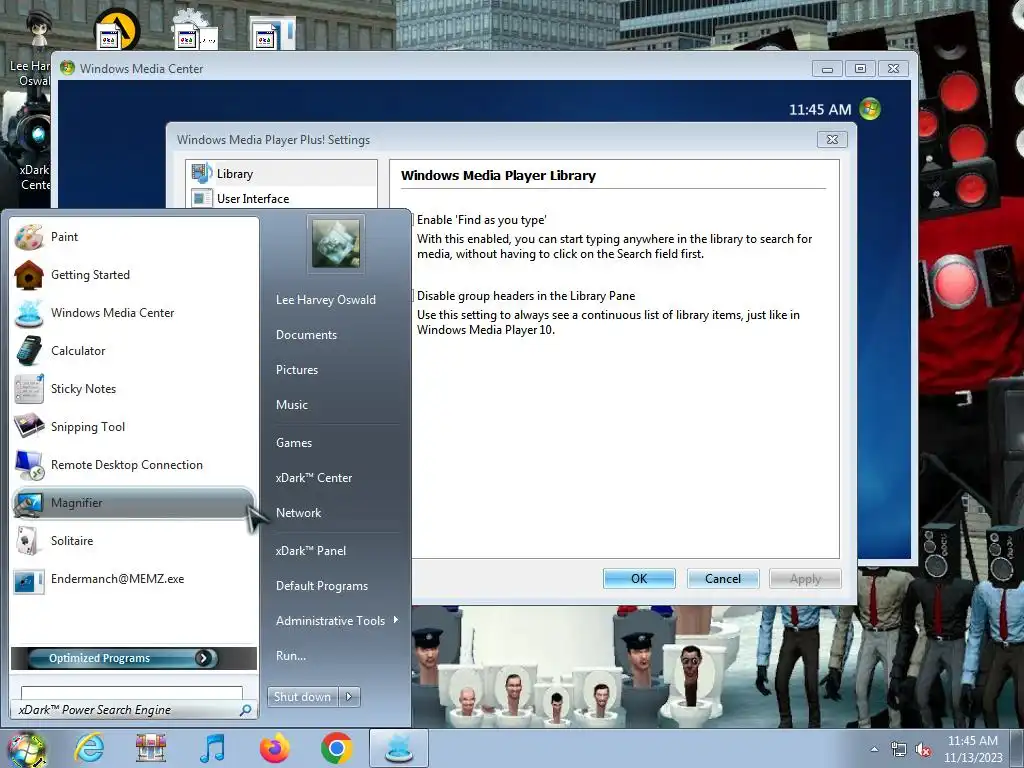
Task: Open the gear-topped desktop shortcut
Action: 193,29
